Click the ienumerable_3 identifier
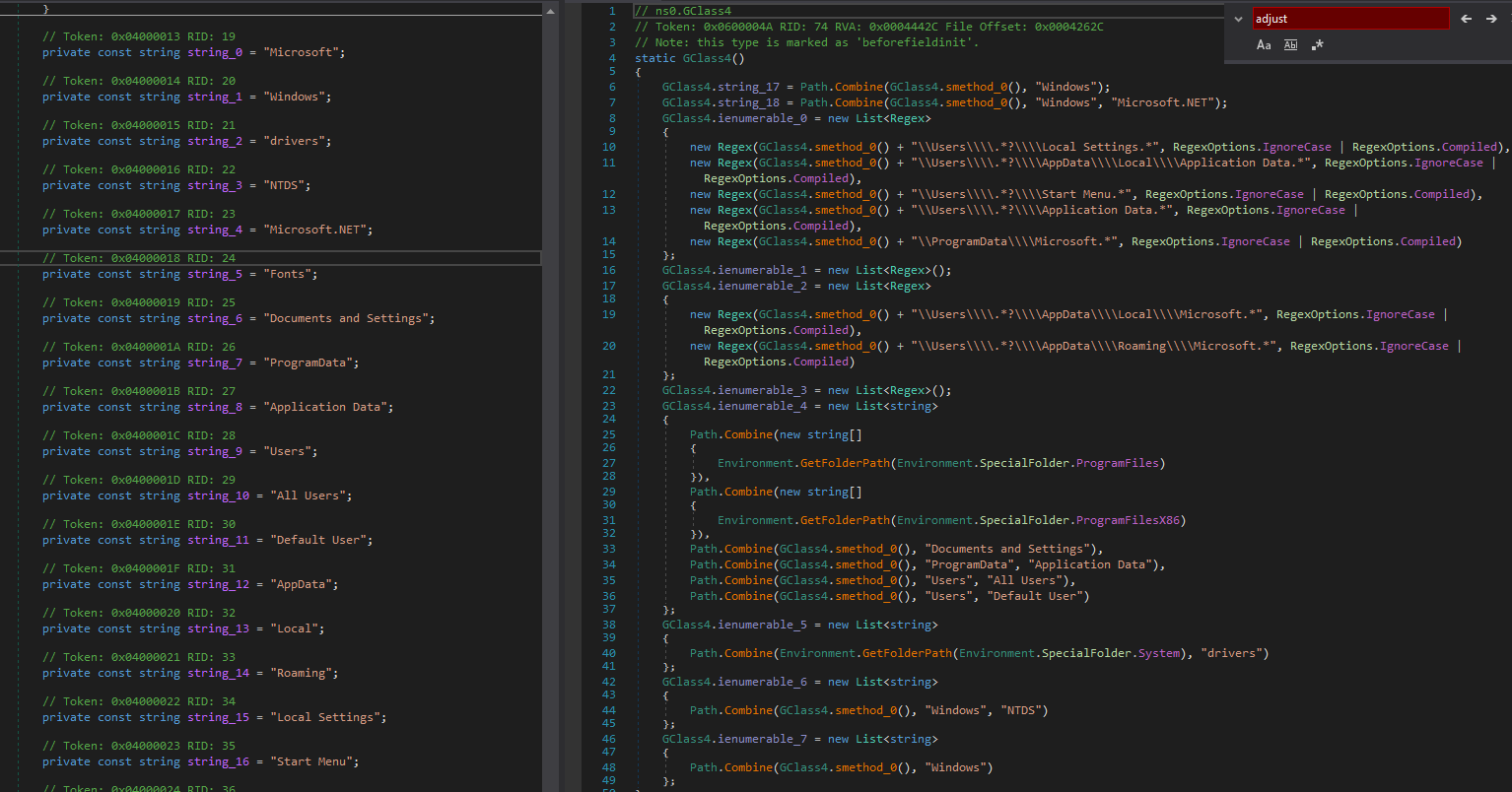 pyautogui.click(x=762, y=390)
